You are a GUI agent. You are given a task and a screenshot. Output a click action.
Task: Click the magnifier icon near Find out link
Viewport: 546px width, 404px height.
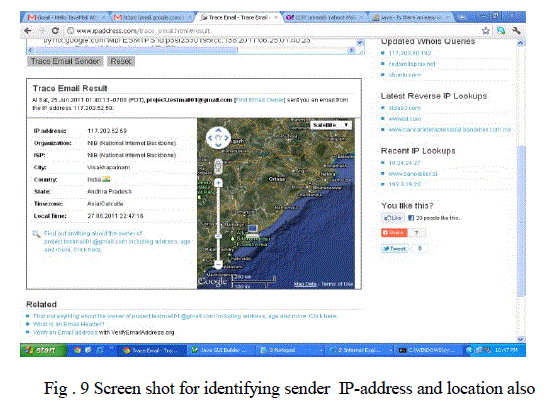pyautogui.click(x=36, y=234)
